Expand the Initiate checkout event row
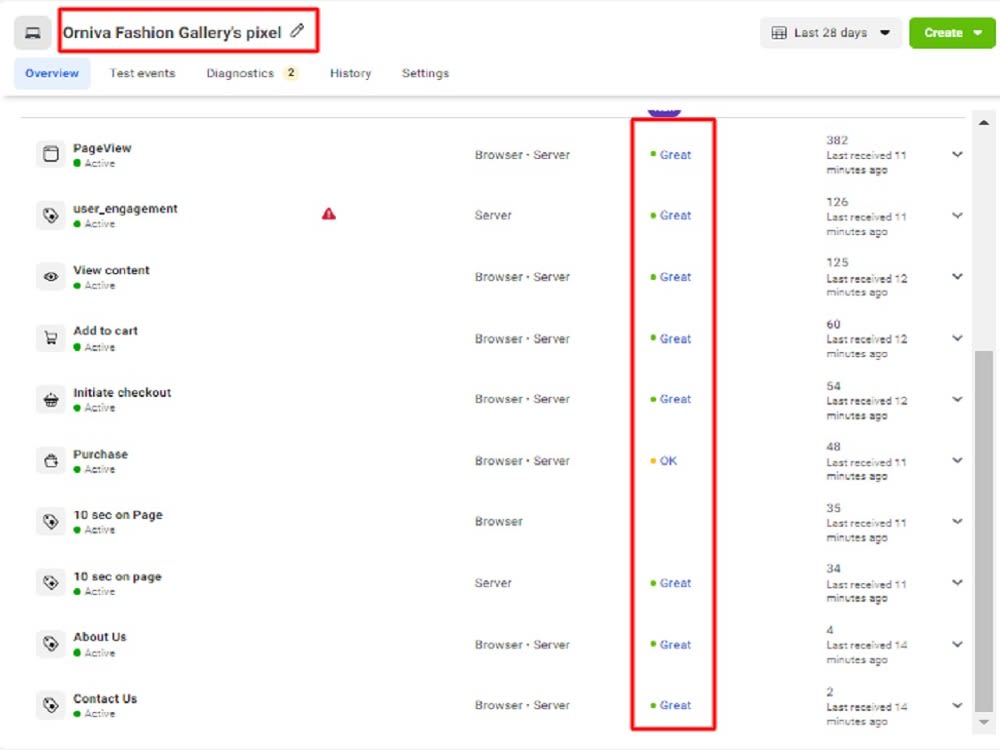The height and width of the screenshot is (750, 1000). [957, 399]
